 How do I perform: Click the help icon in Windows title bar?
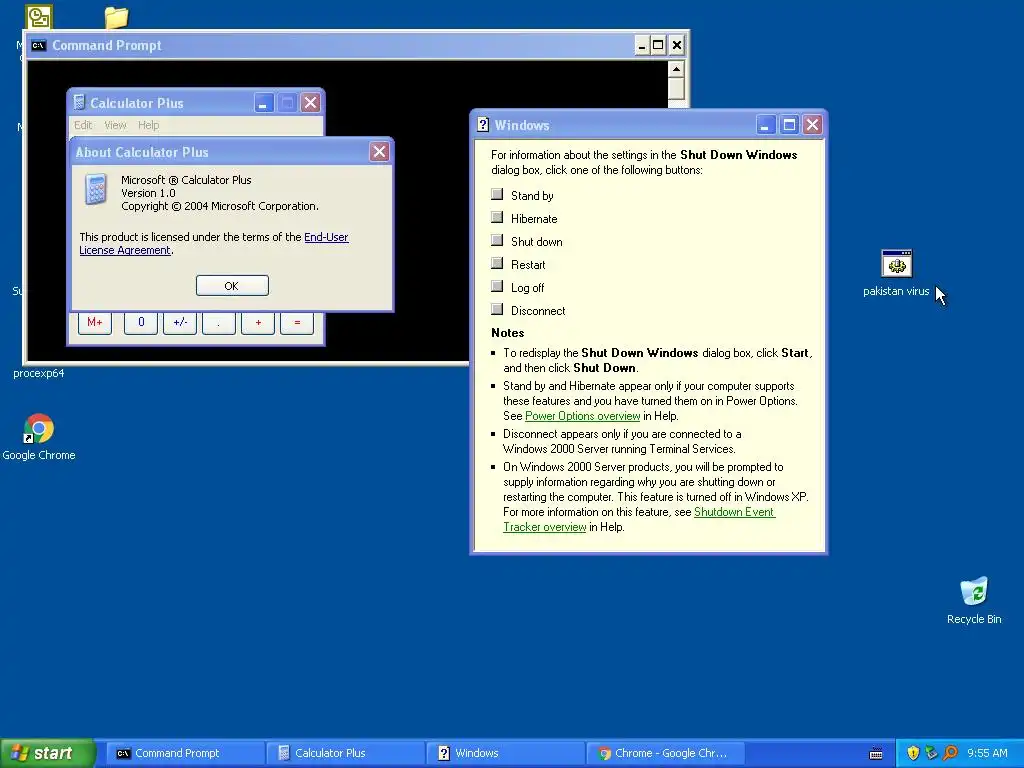483,125
